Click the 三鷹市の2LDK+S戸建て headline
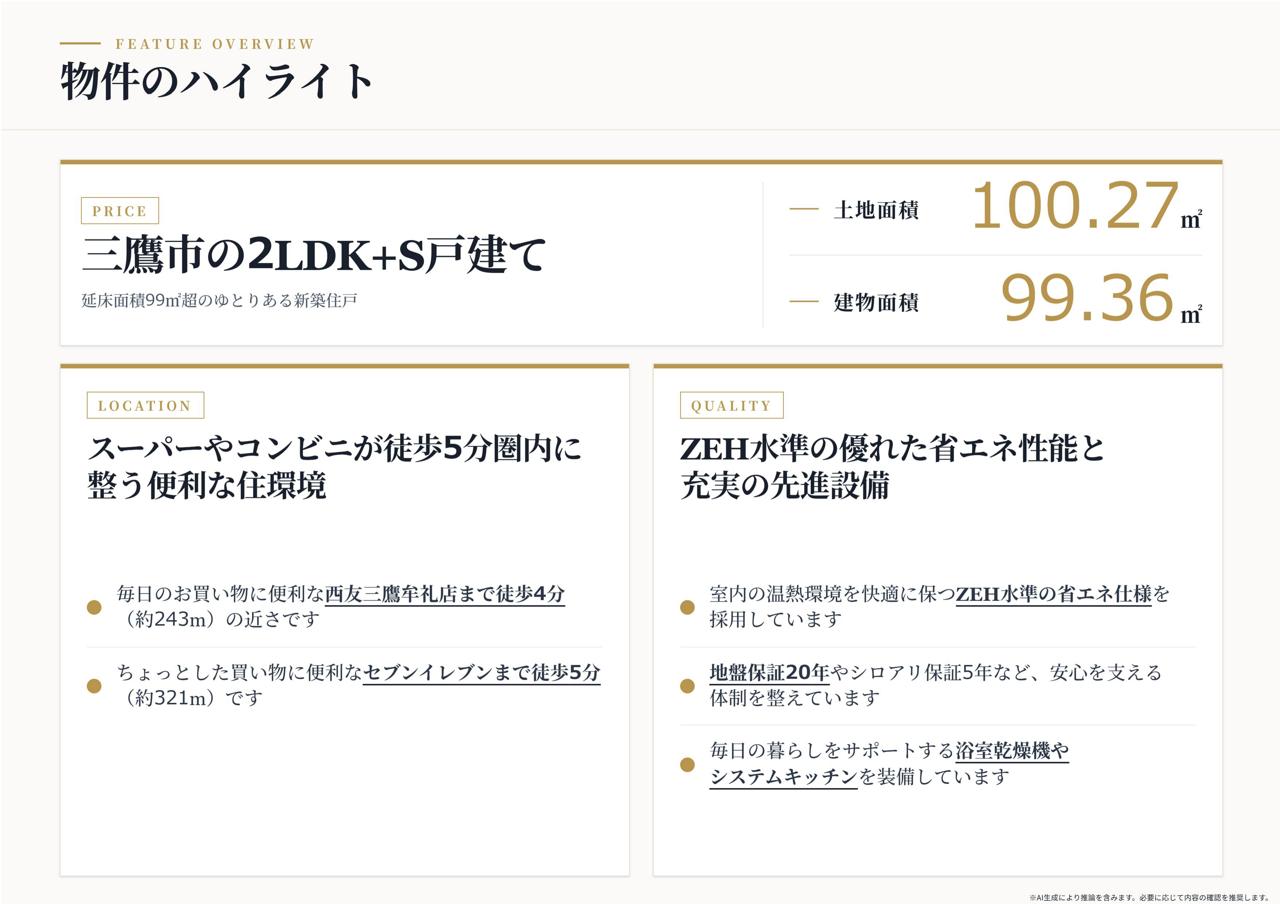 pyautogui.click(x=314, y=254)
